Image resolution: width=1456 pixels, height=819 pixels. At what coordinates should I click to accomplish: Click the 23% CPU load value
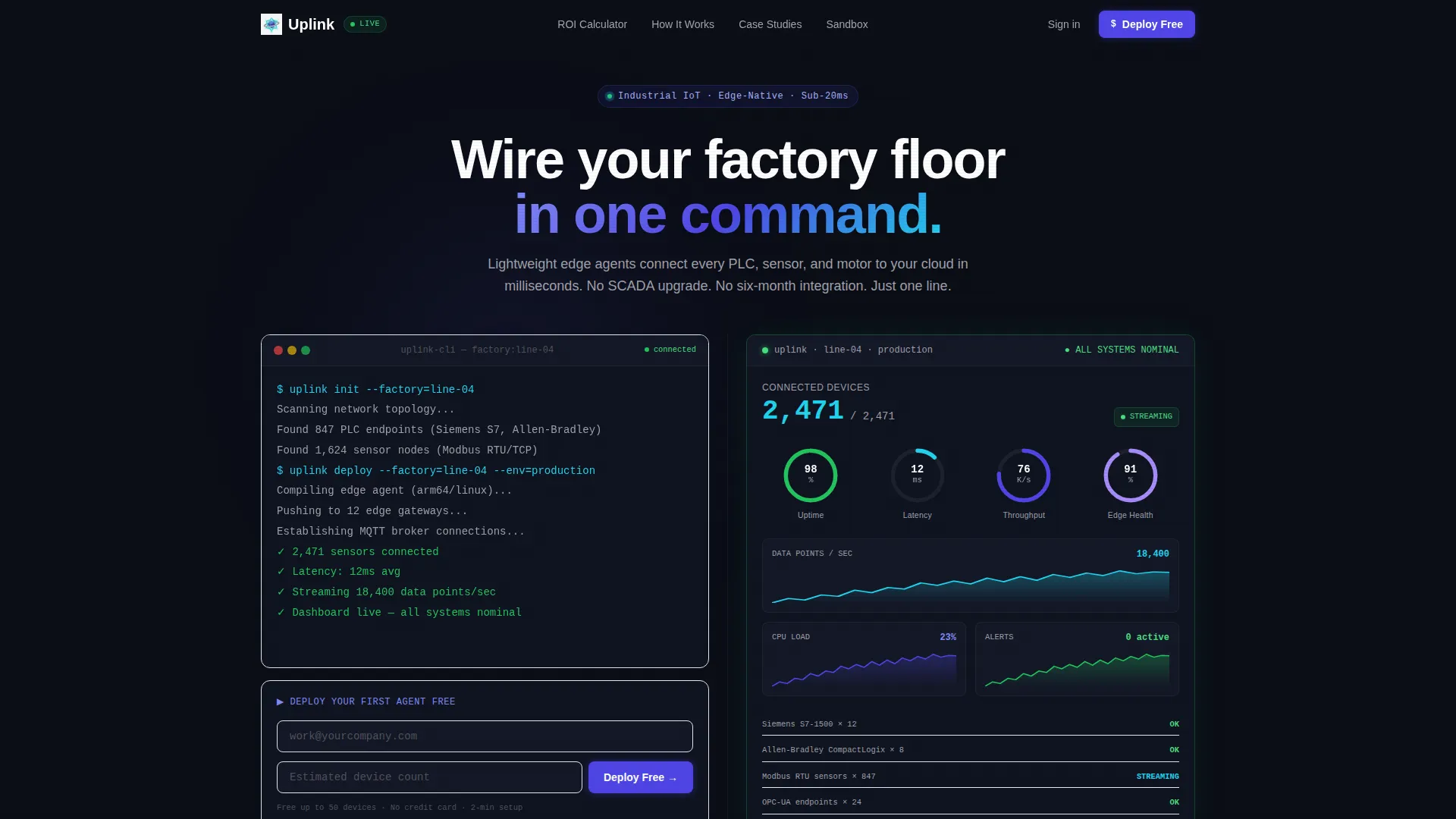tap(948, 637)
